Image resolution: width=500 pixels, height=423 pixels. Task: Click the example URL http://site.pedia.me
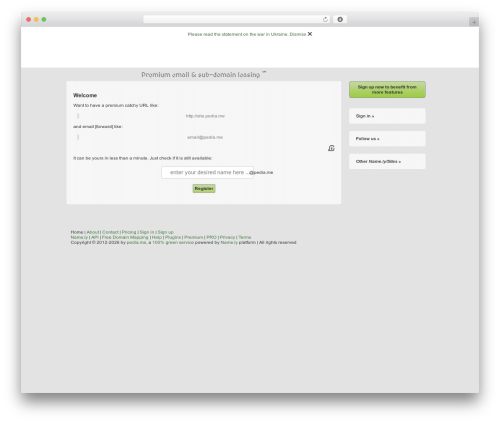[x=205, y=116]
